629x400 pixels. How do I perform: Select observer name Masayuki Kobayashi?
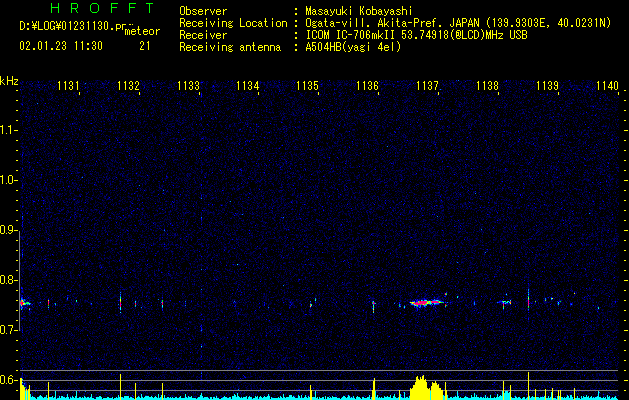(359, 11)
